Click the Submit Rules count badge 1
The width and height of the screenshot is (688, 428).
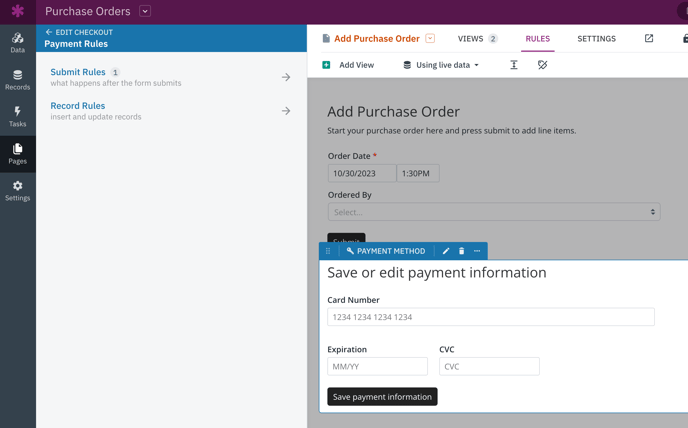pyautogui.click(x=115, y=72)
